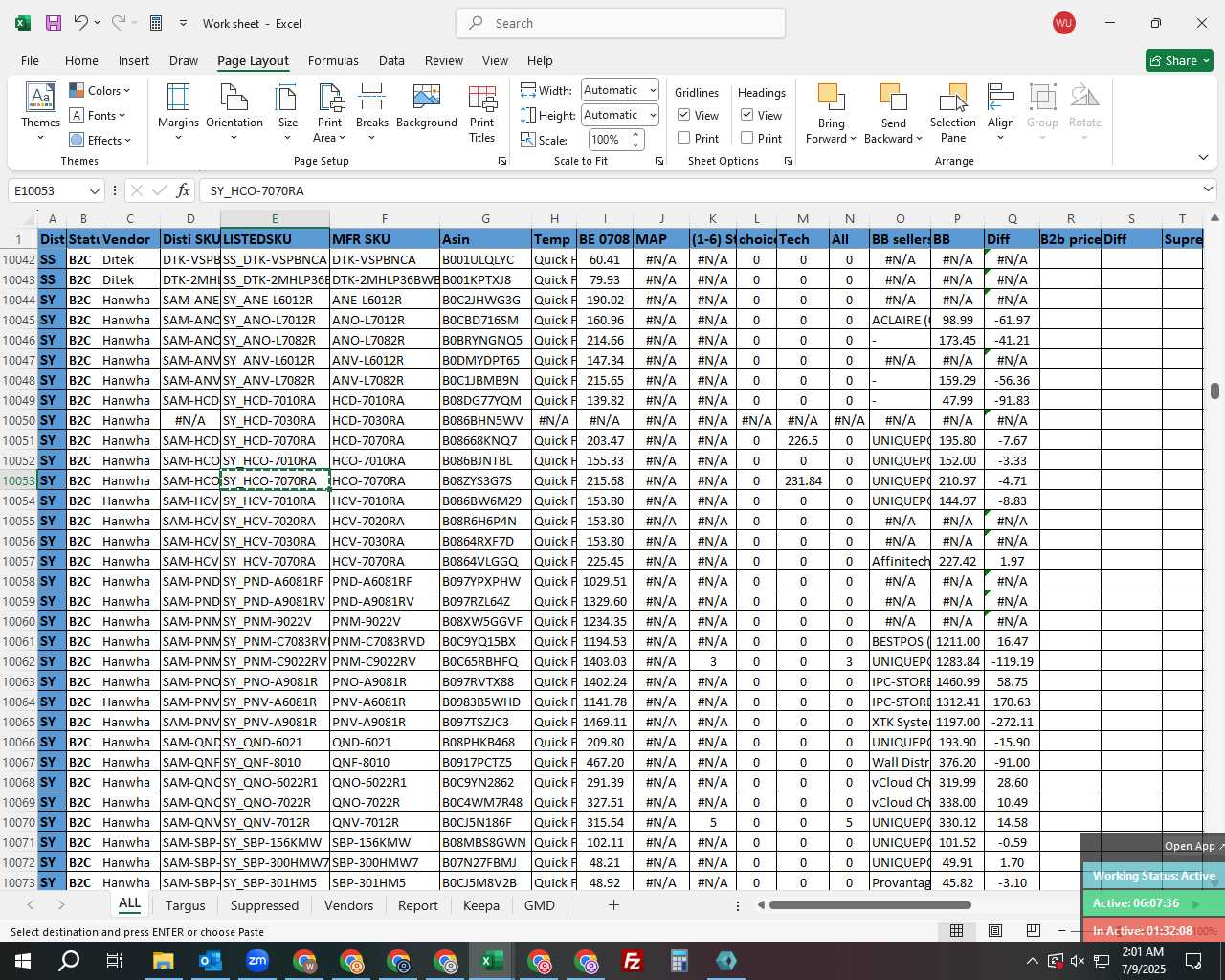
Task: Click Send Backward arrange icon
Action: coord(893,112)
